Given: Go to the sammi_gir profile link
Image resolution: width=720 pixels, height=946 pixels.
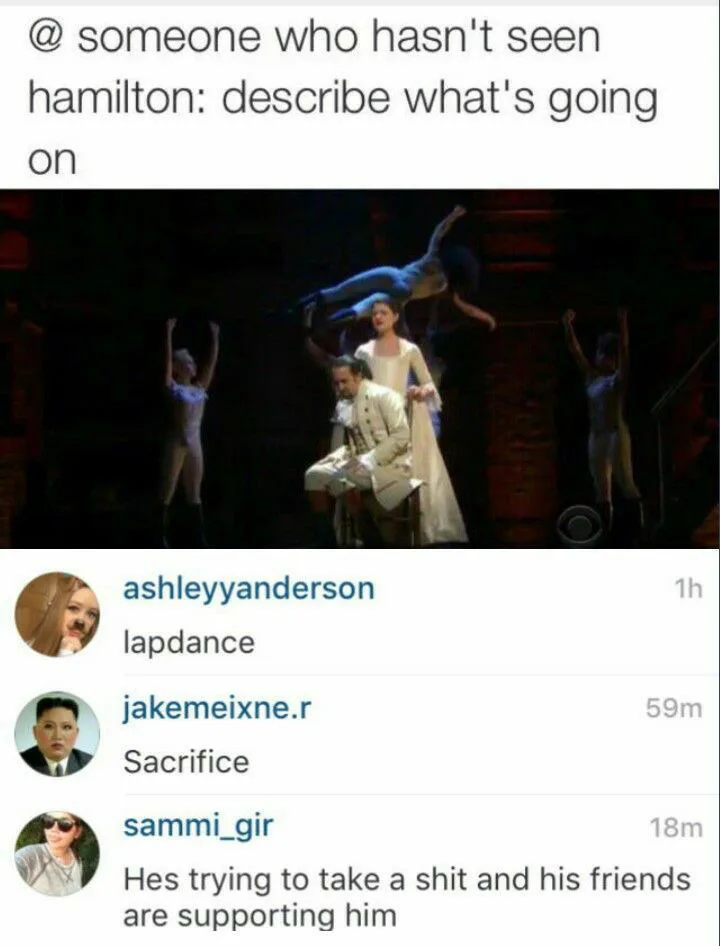Looking at the screenshot, I should [198, 826].
